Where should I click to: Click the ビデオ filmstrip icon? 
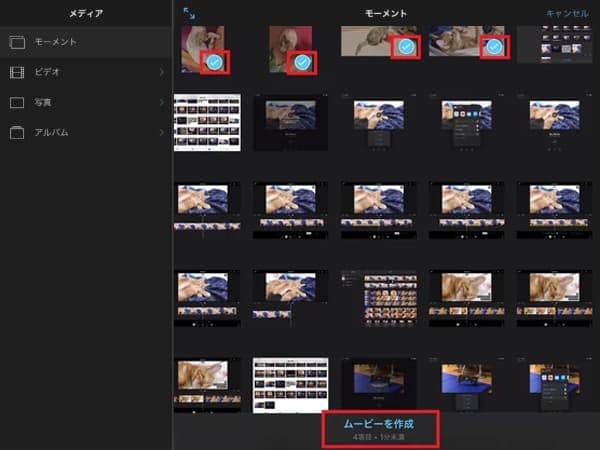(16, 72)
